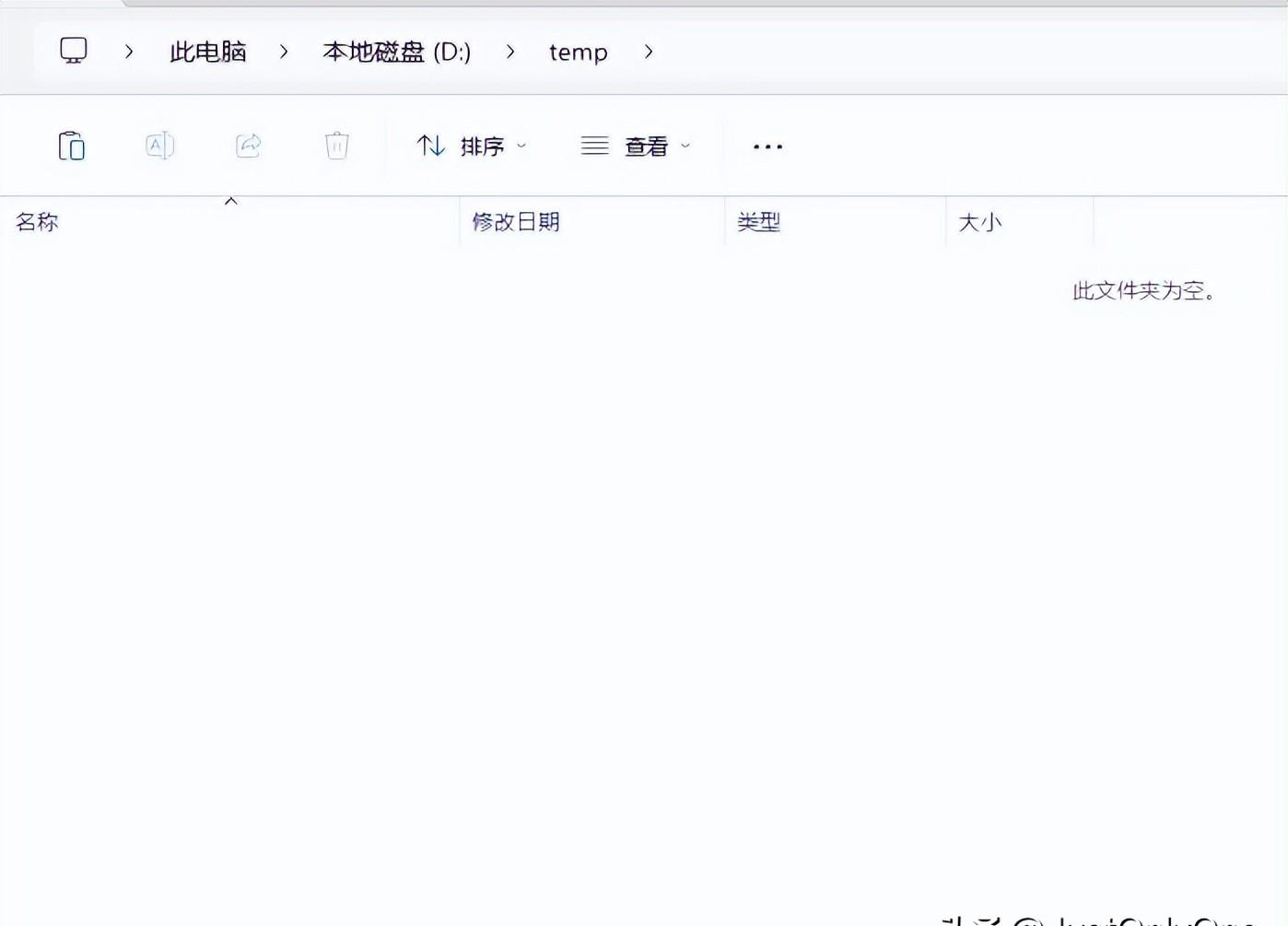Expand chevron after 此电脑 breadcrumb

coord(284,52)
